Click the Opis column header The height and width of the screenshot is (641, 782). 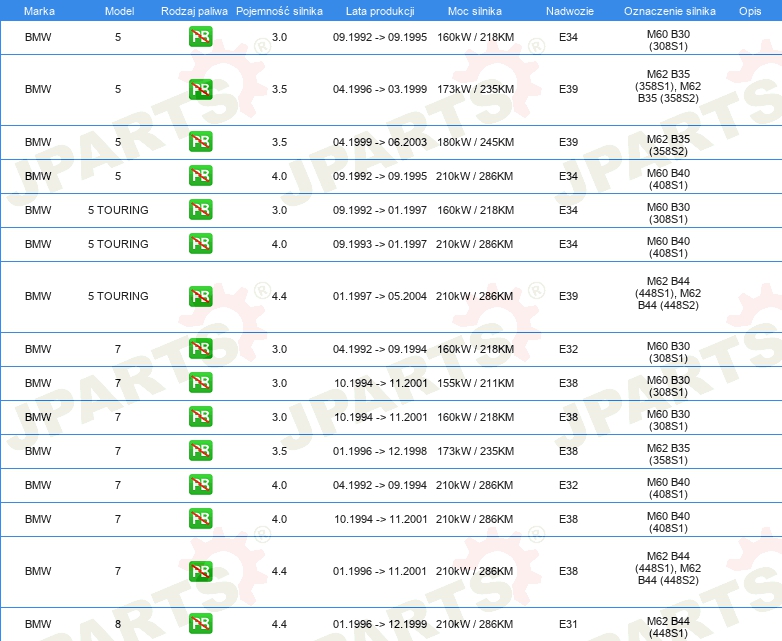click(x=749, y=10)
